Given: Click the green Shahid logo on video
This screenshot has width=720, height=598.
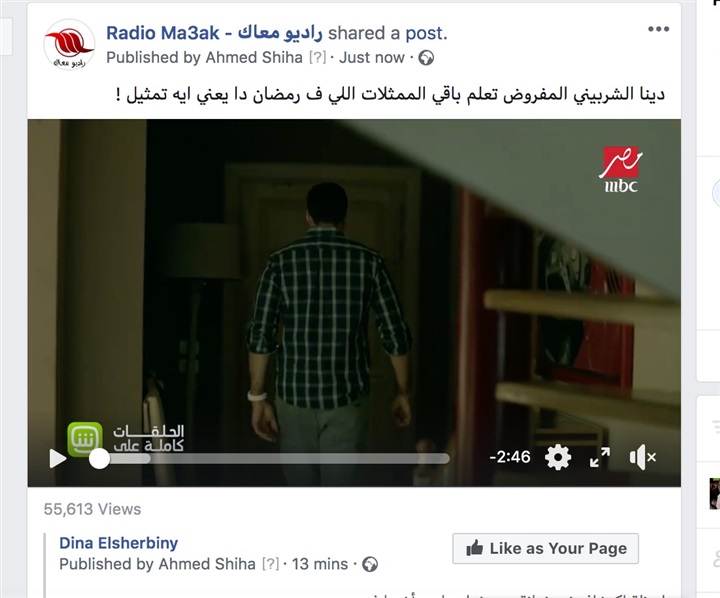Looking at the screenshot, I should tap(85, 439).
